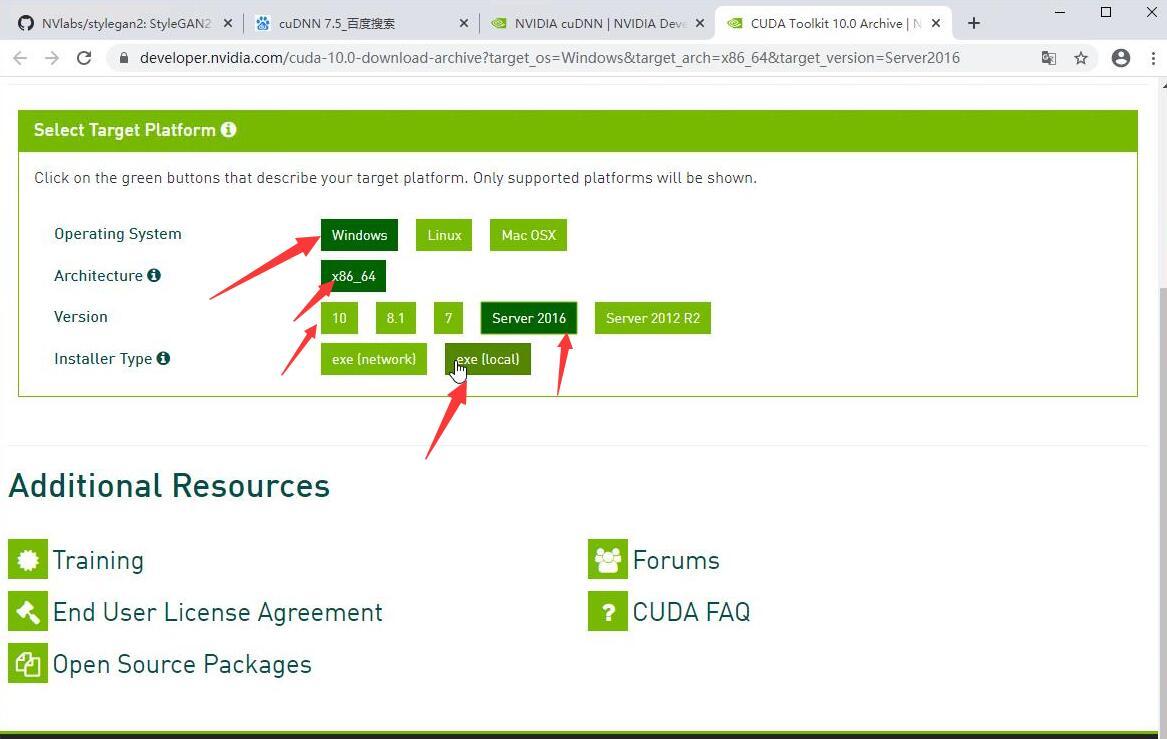
Task: Click the Training gear icon
Action: coord(28,559)
